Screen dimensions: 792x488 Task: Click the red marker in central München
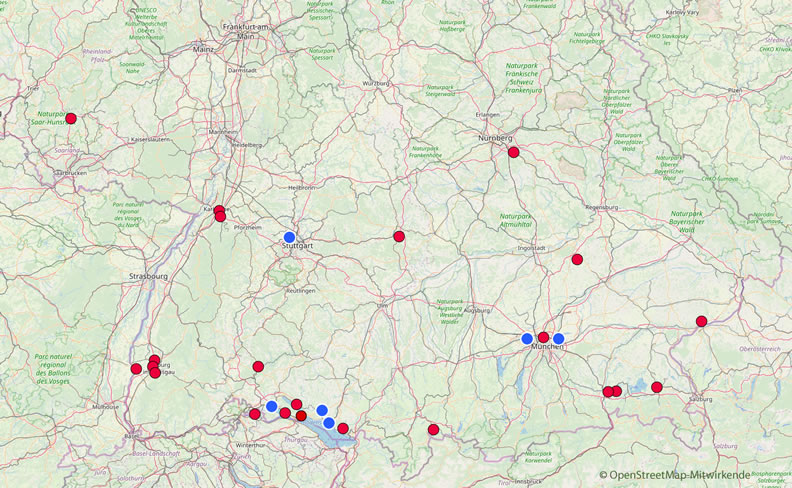click(x=543, y=338)
